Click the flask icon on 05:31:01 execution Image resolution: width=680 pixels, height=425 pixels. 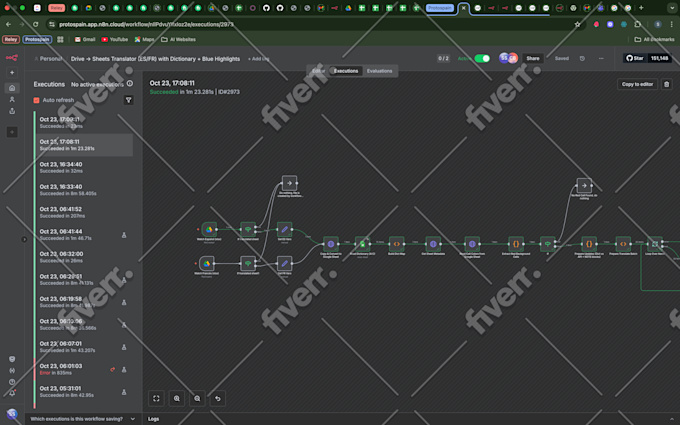point(124,392)
